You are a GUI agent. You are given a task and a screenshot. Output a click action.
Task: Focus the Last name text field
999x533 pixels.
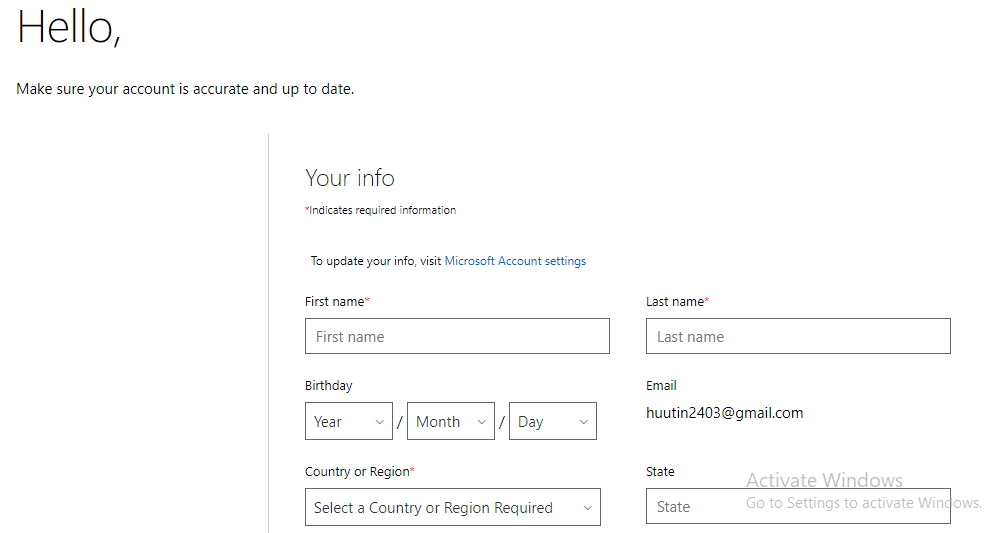click(x=798, y=336)
